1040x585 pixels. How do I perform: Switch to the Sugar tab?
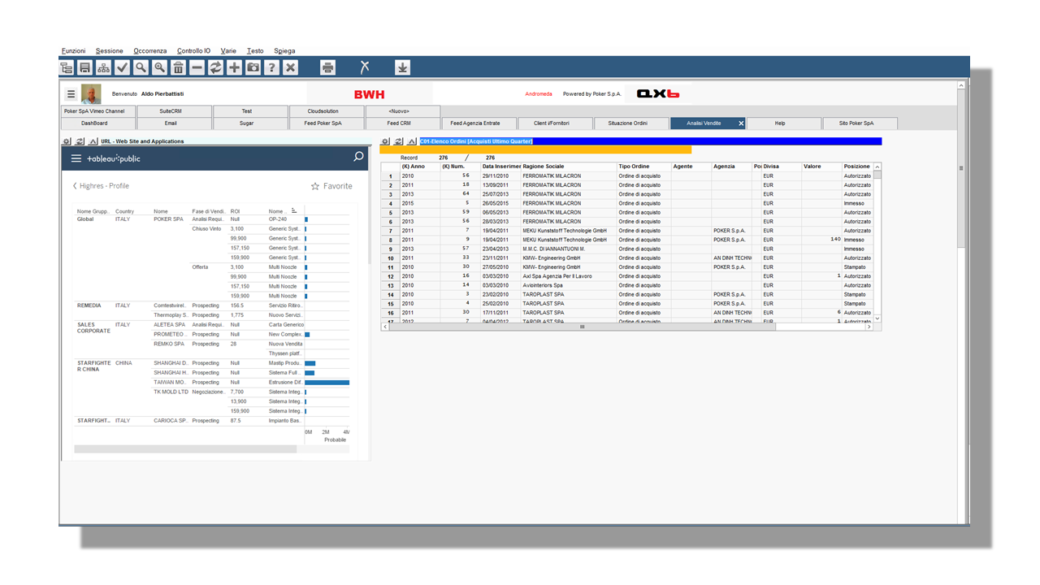click(x=250, y=123)
